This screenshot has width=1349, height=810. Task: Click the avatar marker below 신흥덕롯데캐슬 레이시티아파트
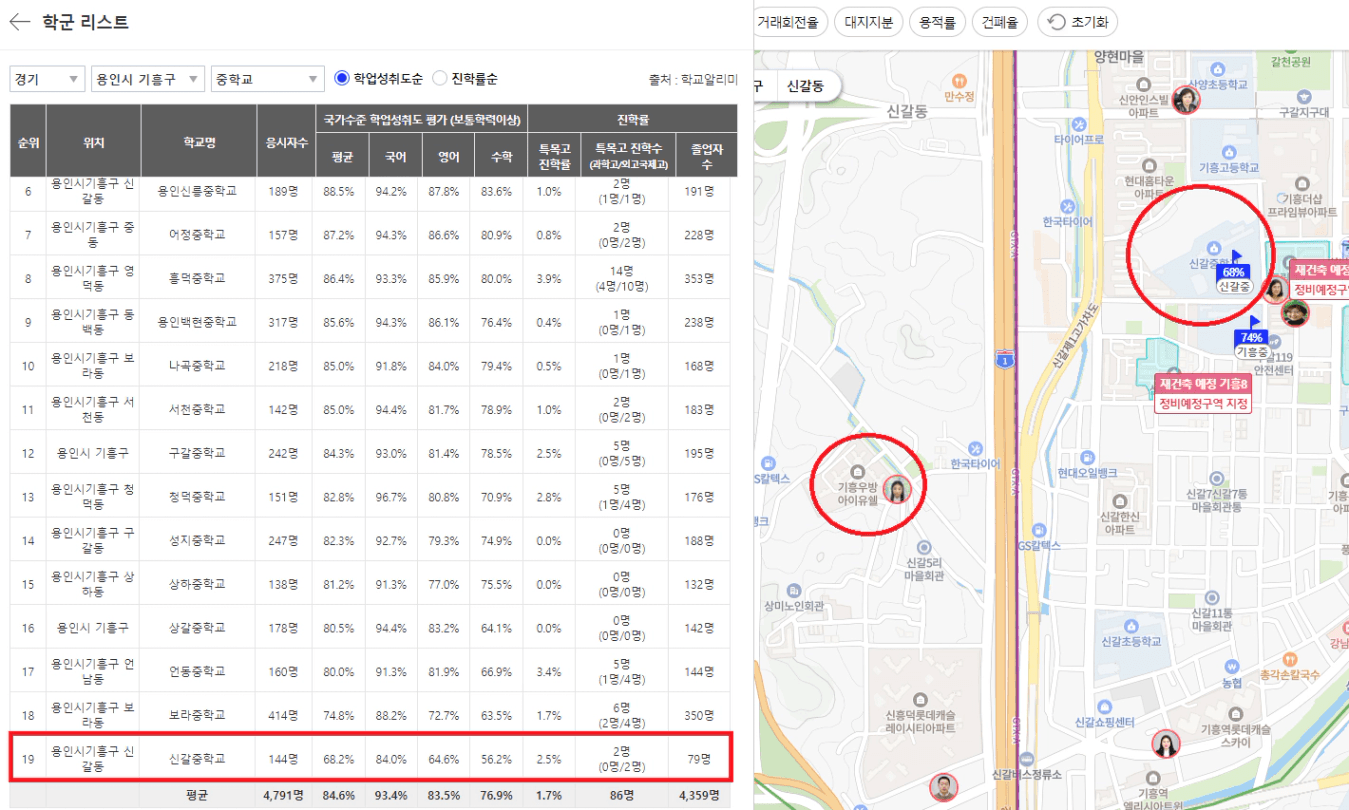pyautogui.click(x=943, y=787)
